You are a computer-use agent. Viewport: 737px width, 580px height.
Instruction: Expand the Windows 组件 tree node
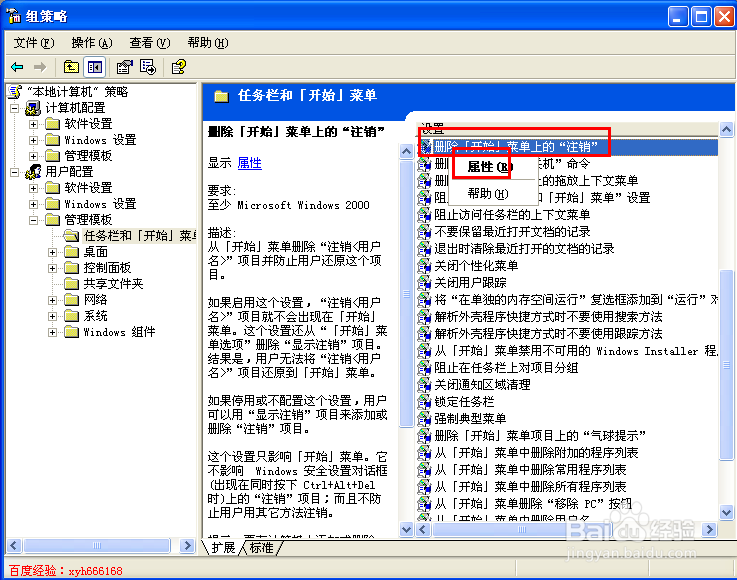52,332
